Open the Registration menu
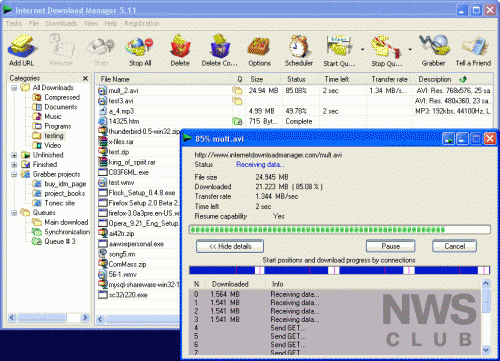 tap(142, 23)
